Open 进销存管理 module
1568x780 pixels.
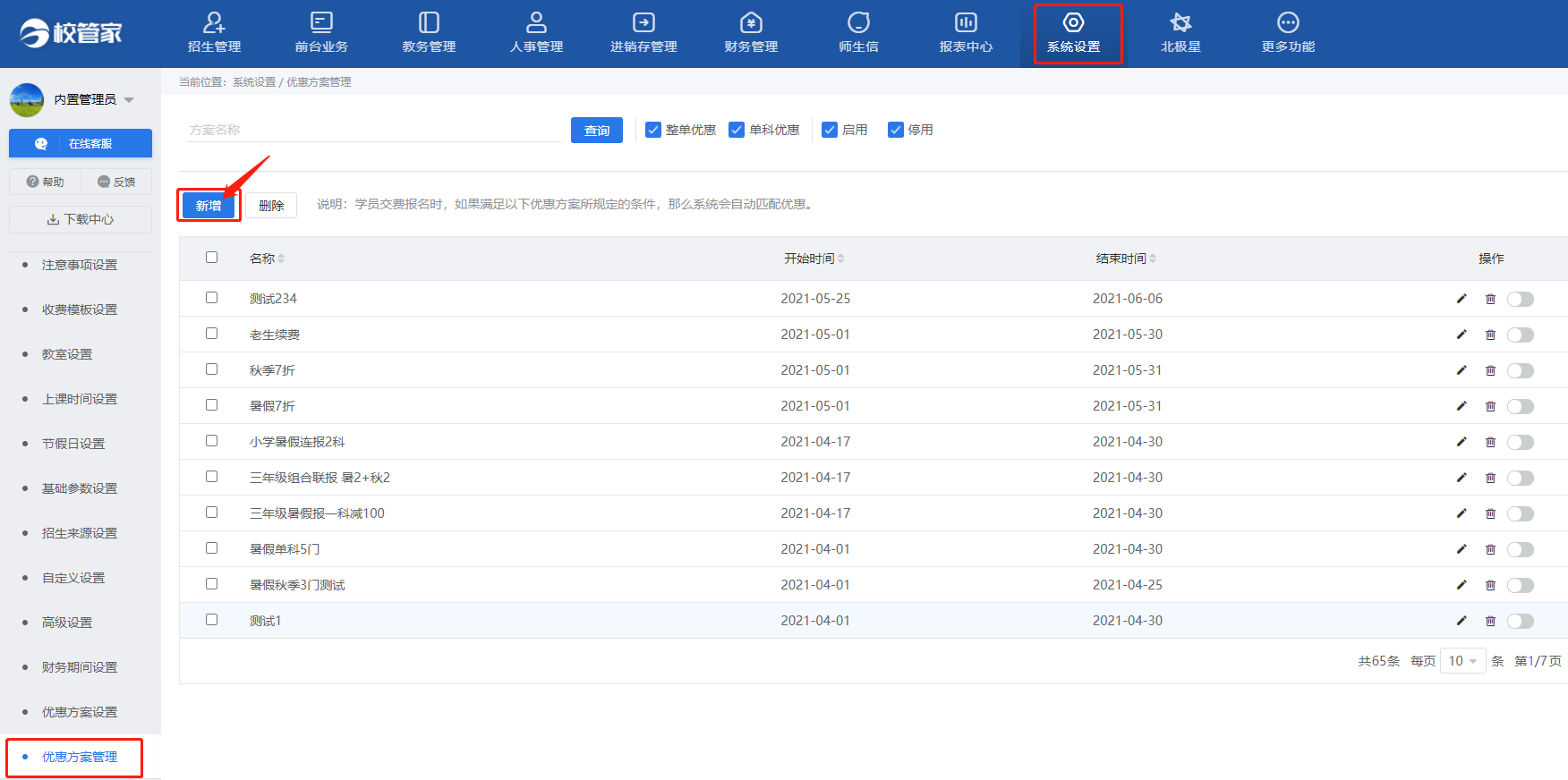(643, 33)
